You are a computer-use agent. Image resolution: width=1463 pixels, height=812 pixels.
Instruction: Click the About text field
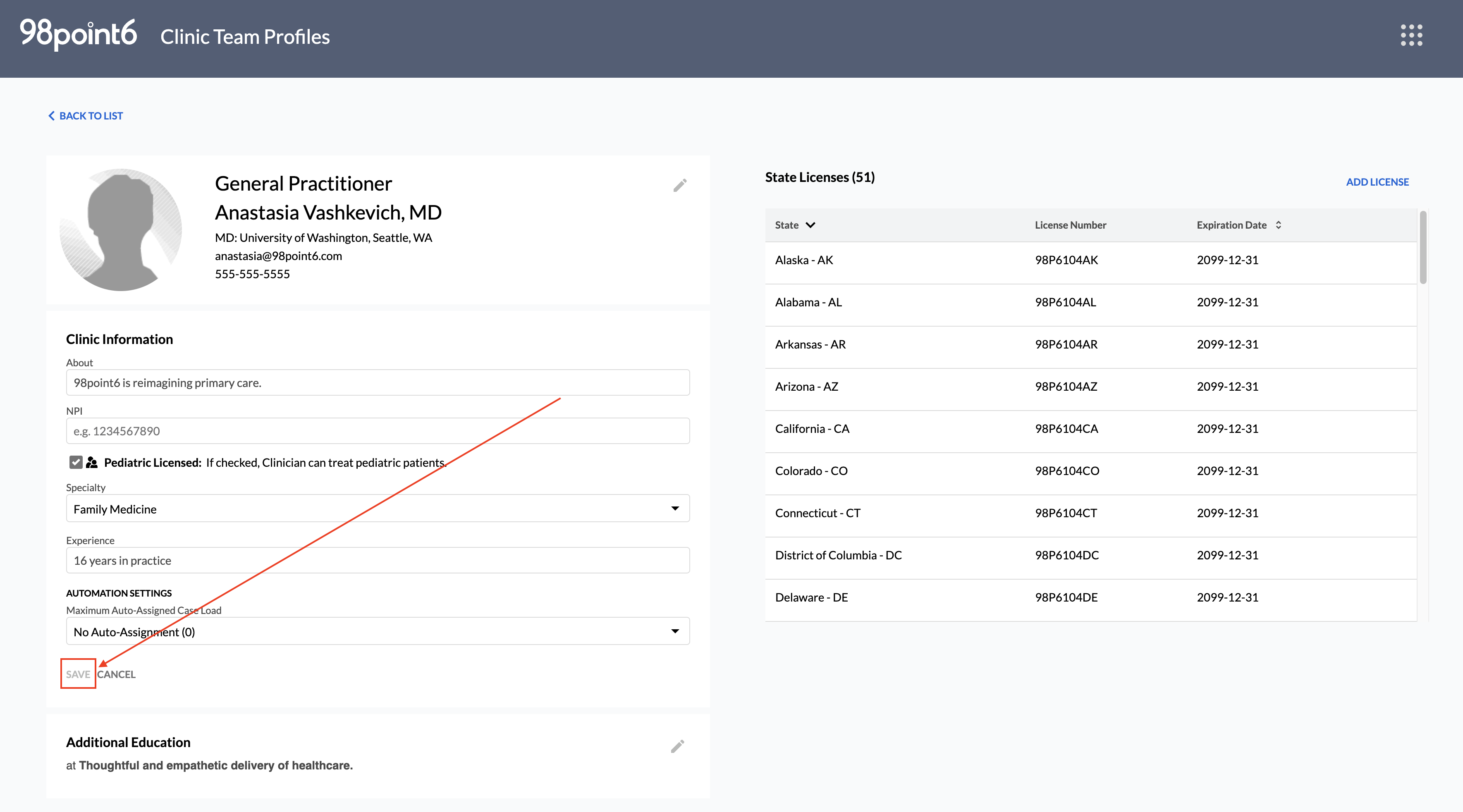[x=378, y=383]
